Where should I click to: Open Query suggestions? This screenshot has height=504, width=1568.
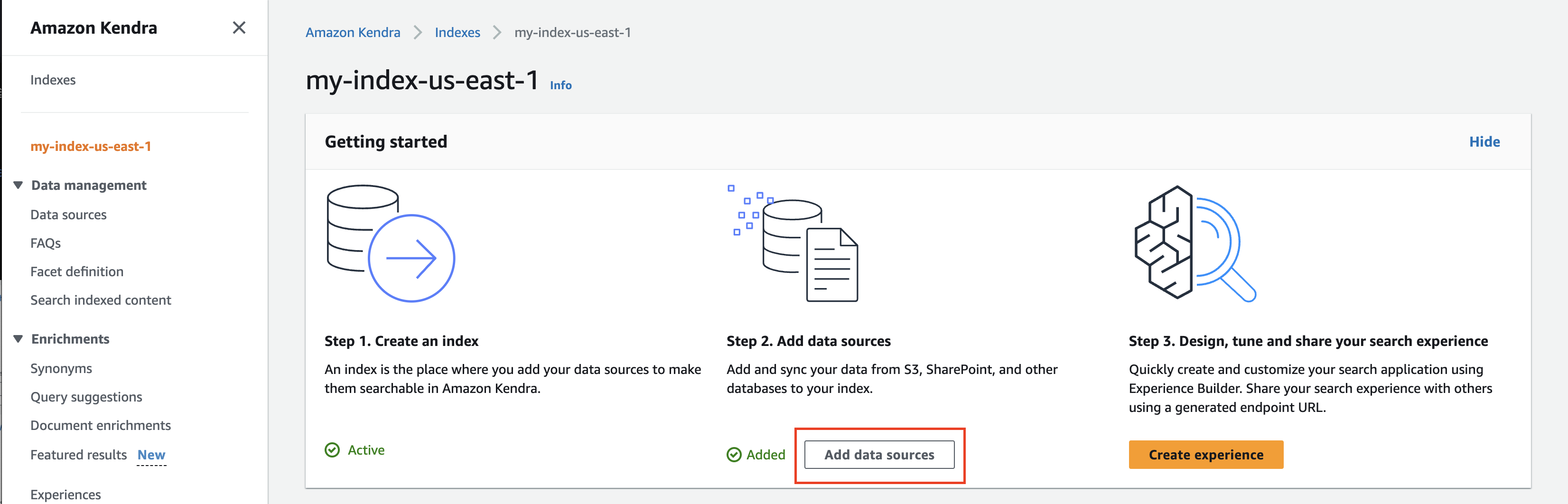click(x=86, y=397)
